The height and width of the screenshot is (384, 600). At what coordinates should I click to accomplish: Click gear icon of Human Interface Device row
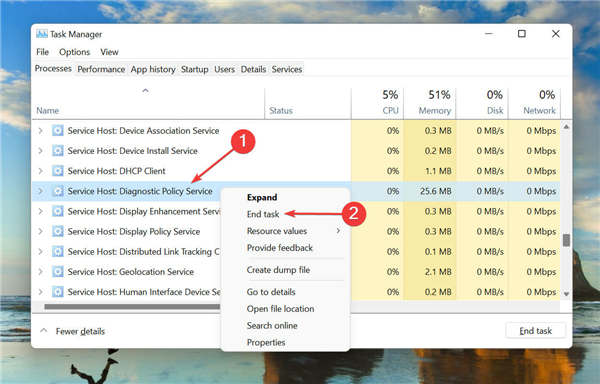(58, 292)
